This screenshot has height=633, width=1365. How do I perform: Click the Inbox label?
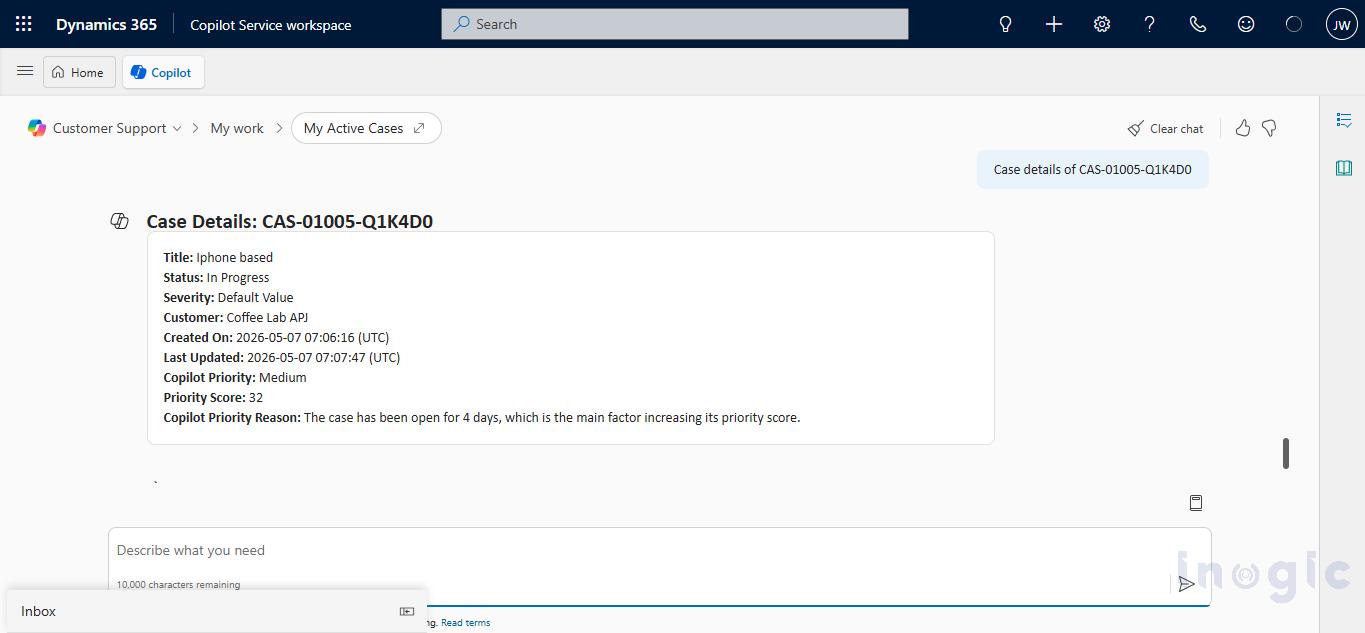click(x=39, y=611)
